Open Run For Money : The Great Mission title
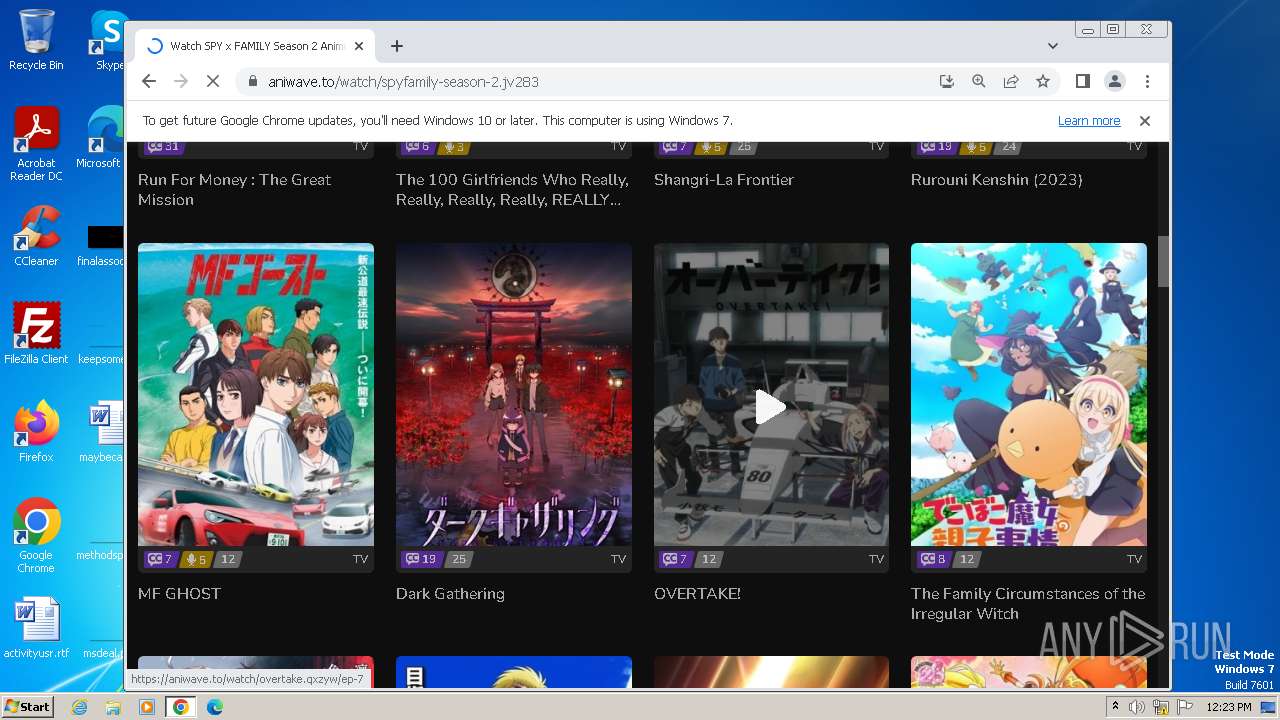The image size is (1280, 720). tap(234, 190)
